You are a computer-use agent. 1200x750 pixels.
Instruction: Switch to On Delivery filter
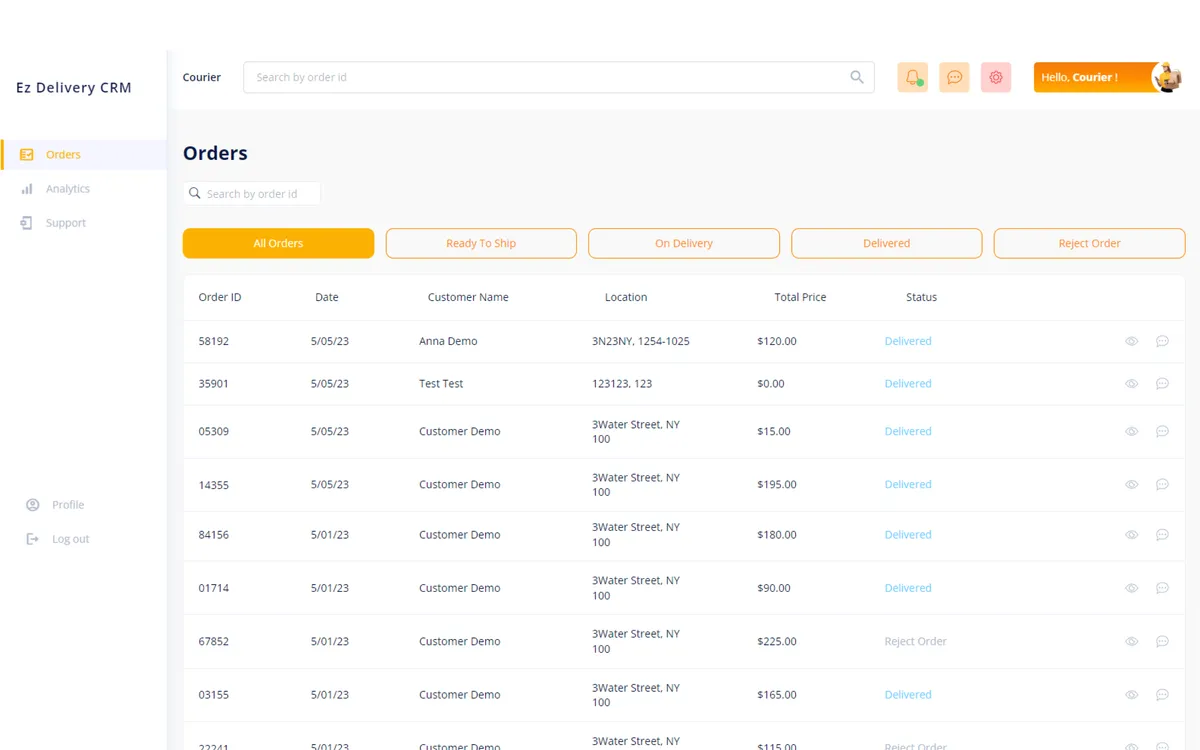tap(684, 243)
